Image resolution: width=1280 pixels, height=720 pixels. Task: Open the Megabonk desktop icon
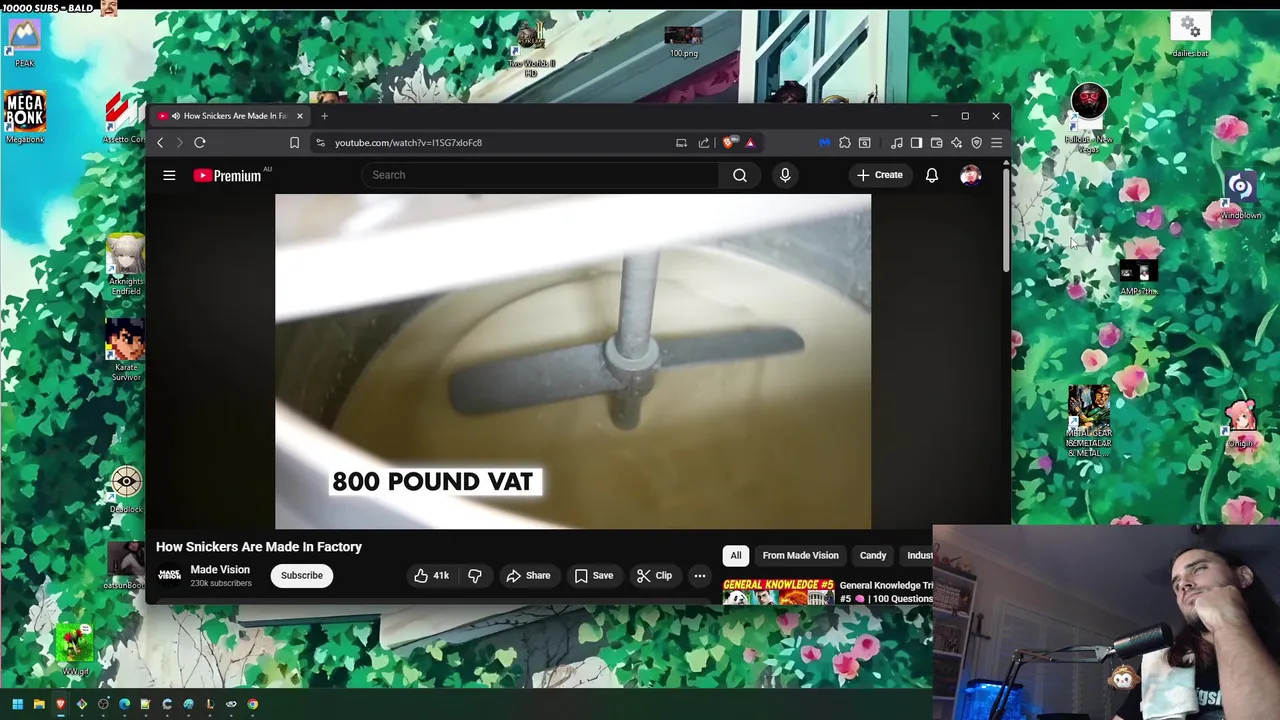(25, 117)
